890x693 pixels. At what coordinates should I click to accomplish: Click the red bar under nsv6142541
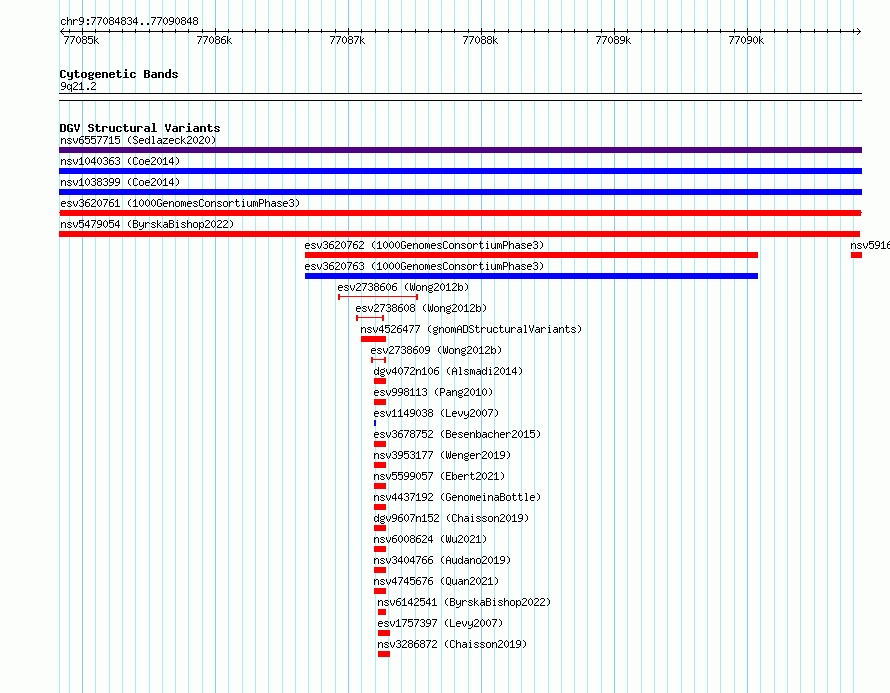[382, 612]
